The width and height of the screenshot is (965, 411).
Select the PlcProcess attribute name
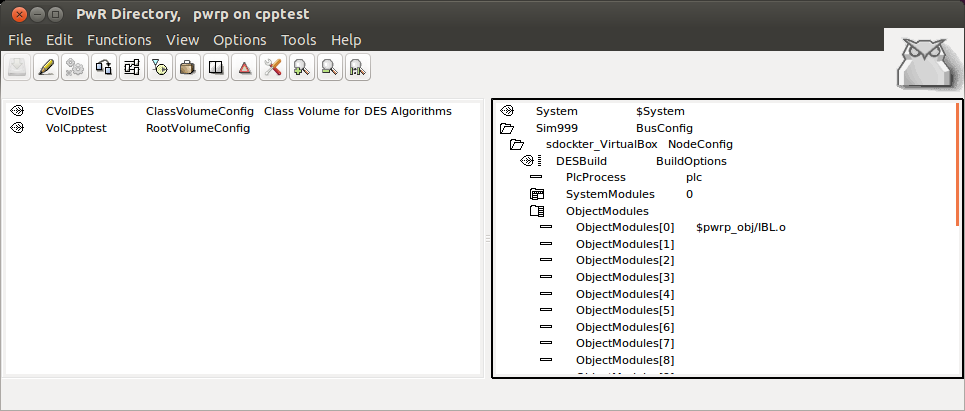pos(596,177)
